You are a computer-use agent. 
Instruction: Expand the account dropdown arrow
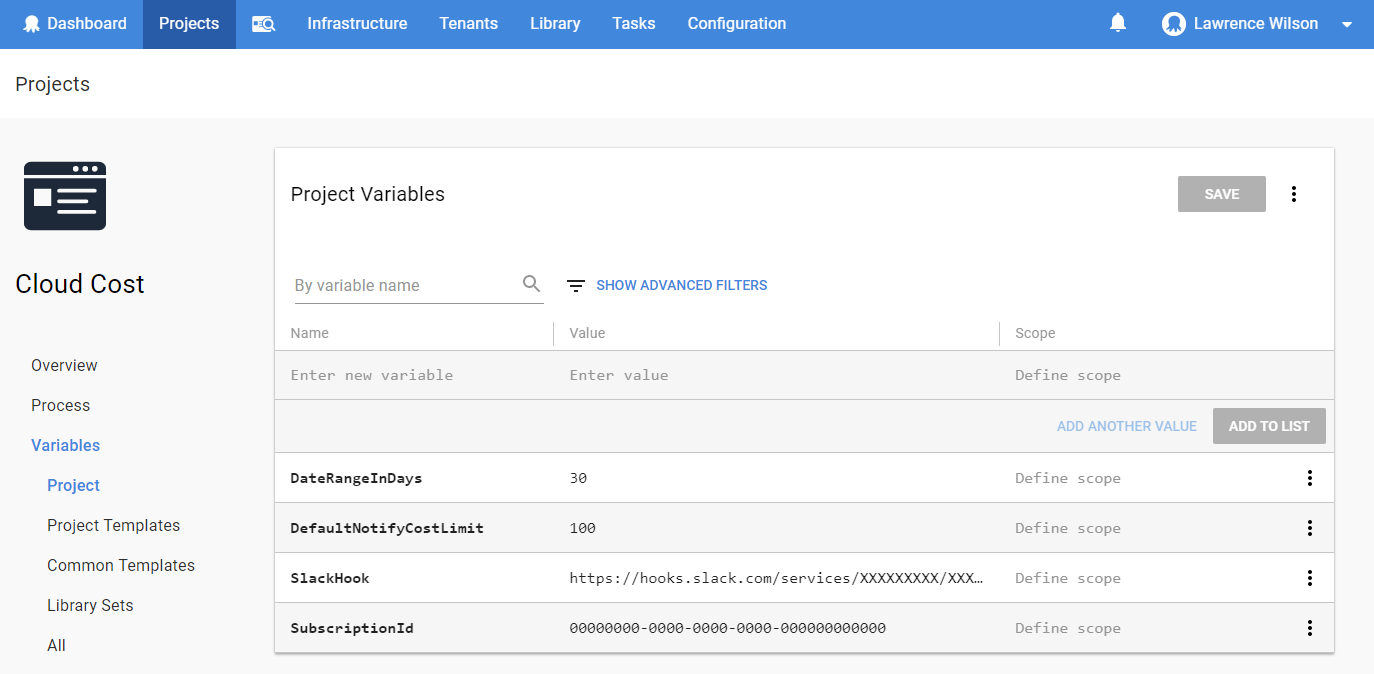pos(1347,23)
